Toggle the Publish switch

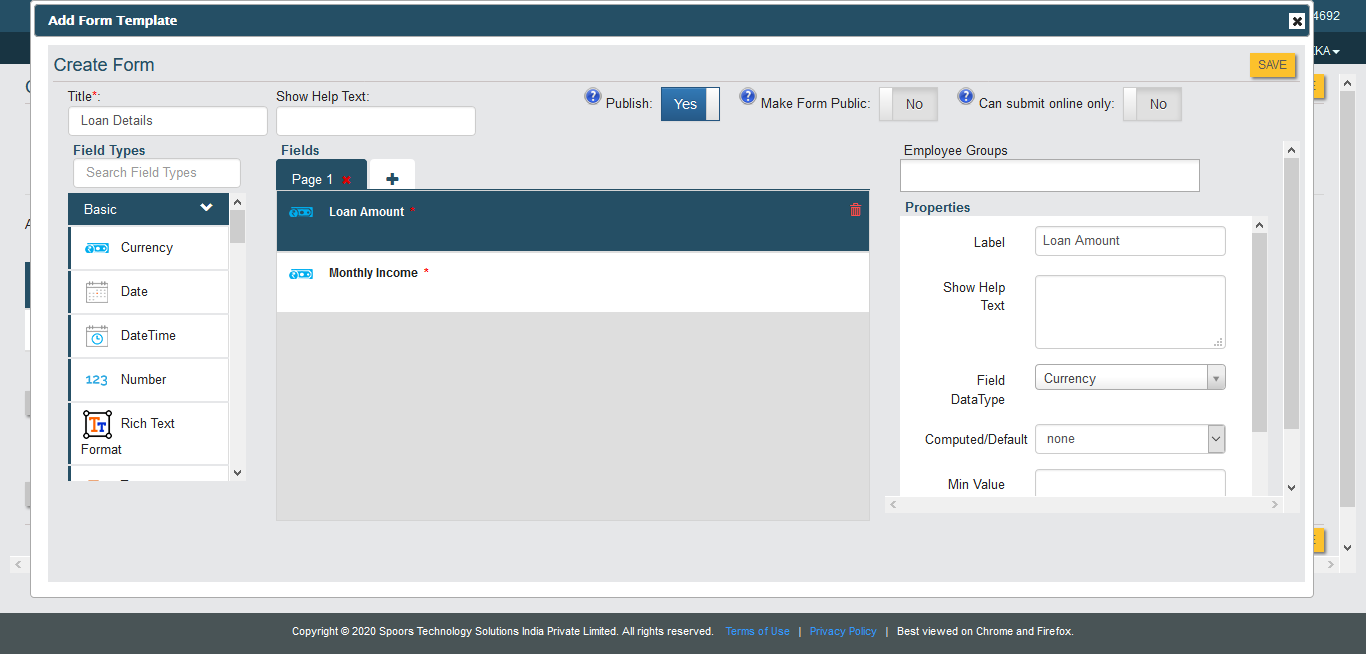(690, 104)
